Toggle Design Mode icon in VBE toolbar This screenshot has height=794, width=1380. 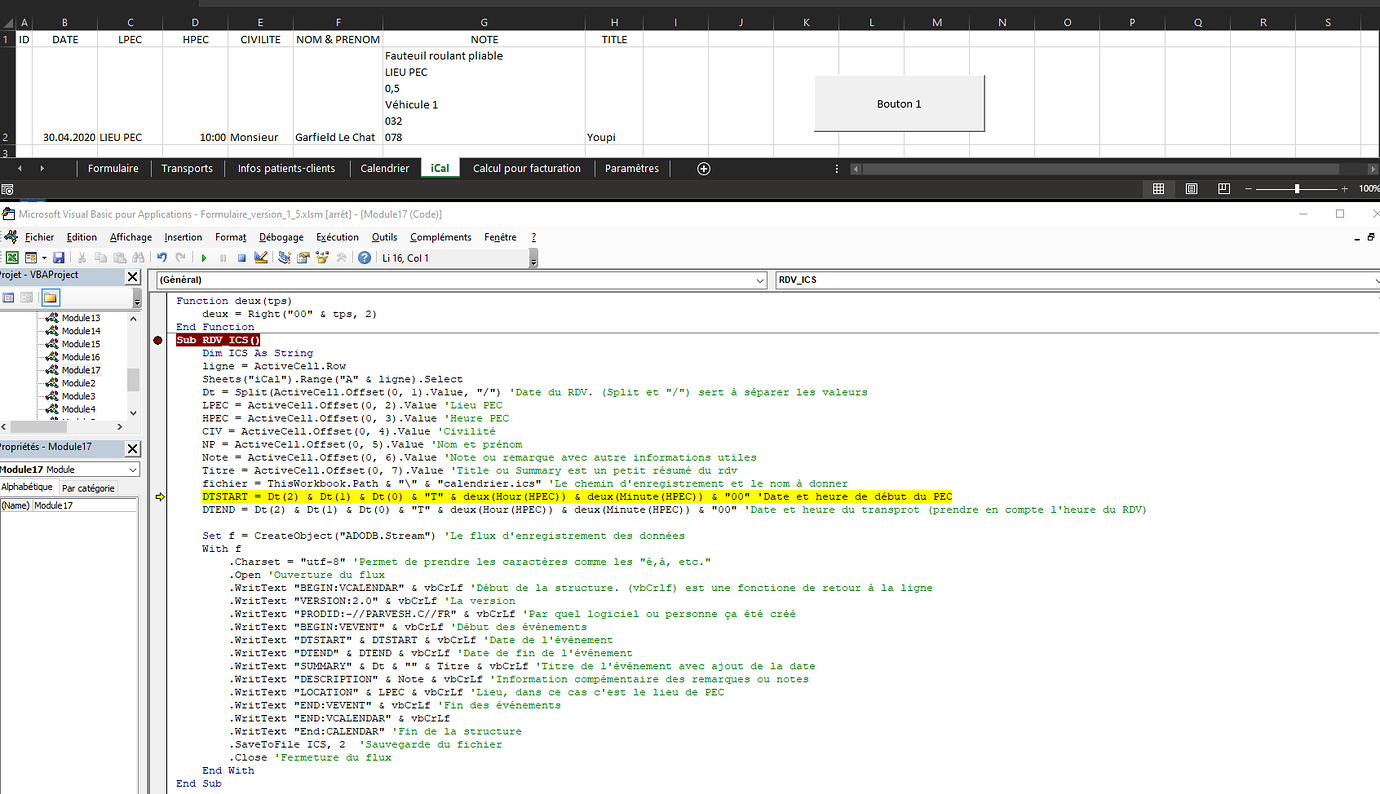(x=261, y=258)
